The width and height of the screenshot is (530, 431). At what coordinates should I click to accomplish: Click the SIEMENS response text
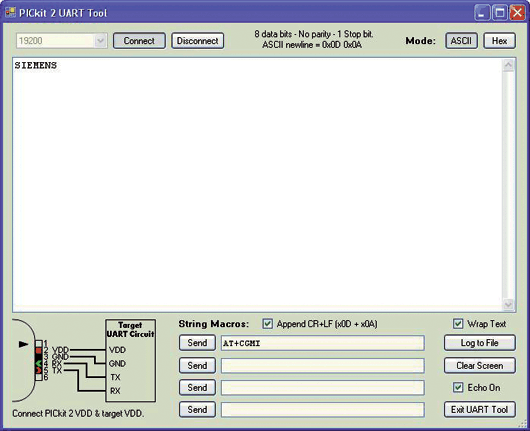(x=35, y=65)
